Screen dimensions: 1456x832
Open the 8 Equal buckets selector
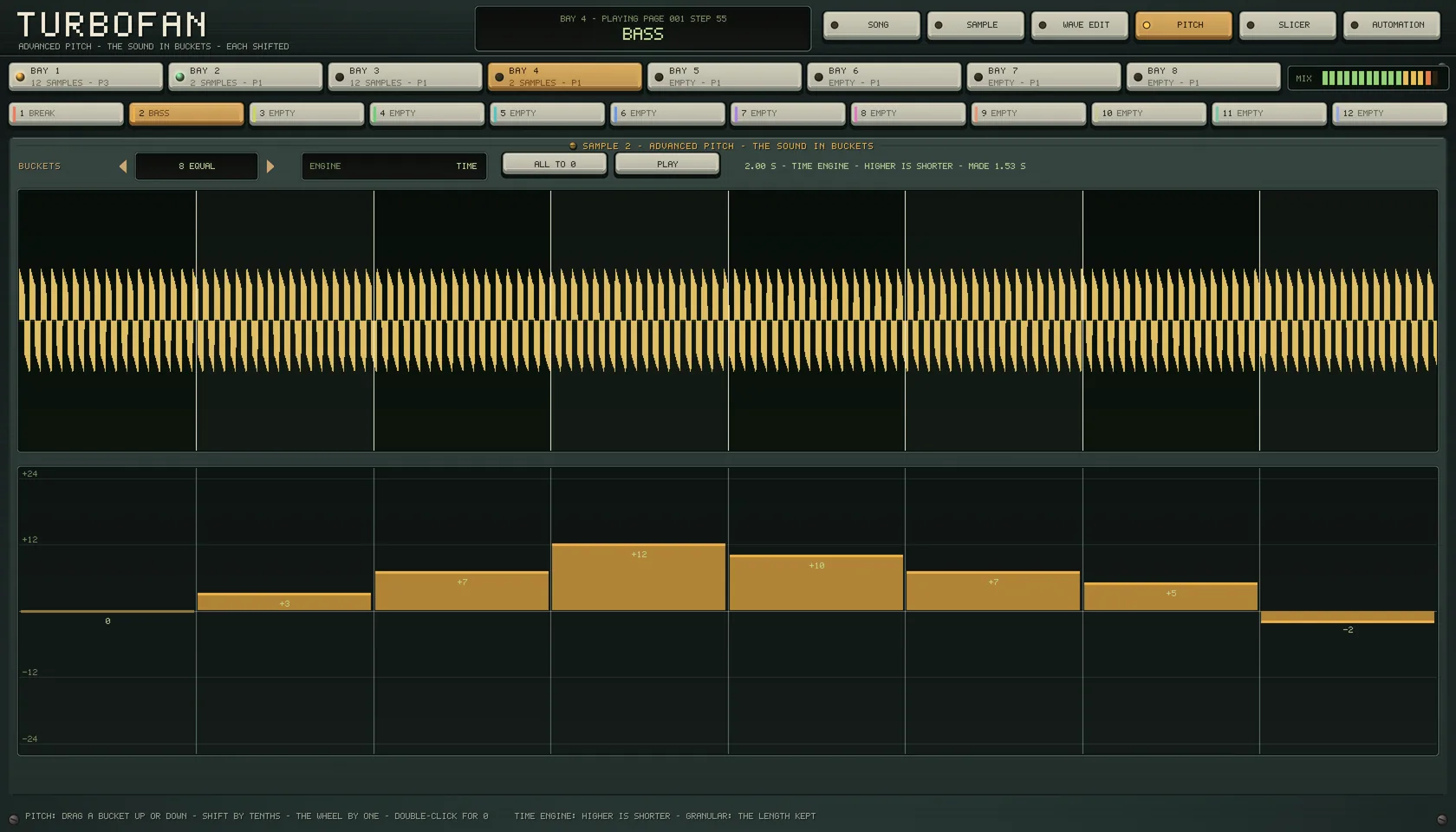click(x=197, y=166)
